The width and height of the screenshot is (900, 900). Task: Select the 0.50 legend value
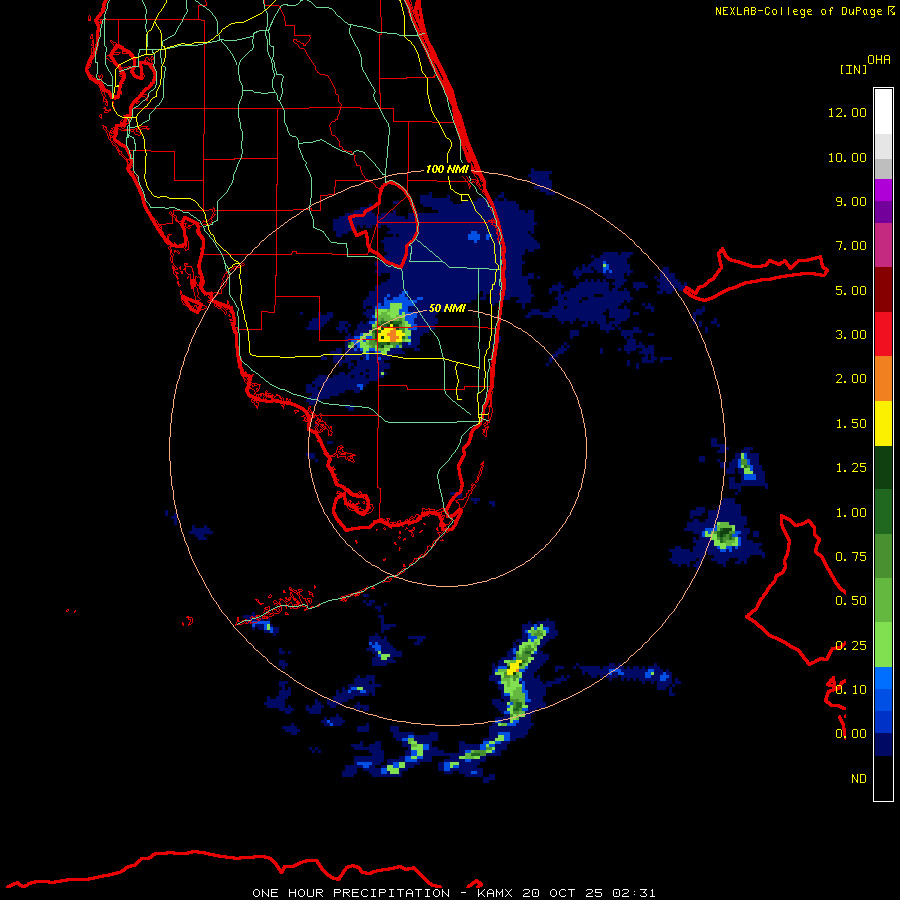(x=851, y=601)
